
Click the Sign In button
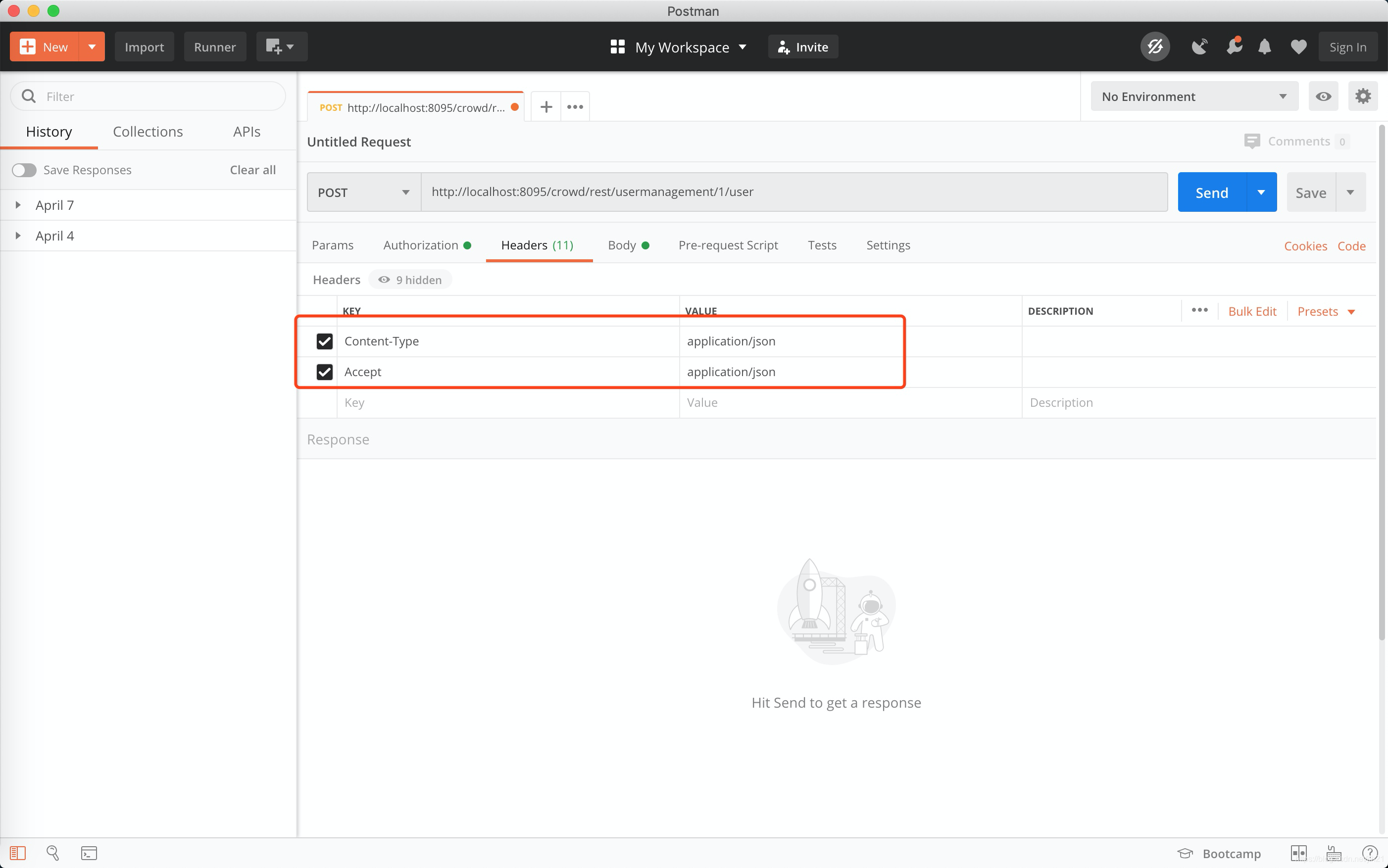[x=1348, y=47]
